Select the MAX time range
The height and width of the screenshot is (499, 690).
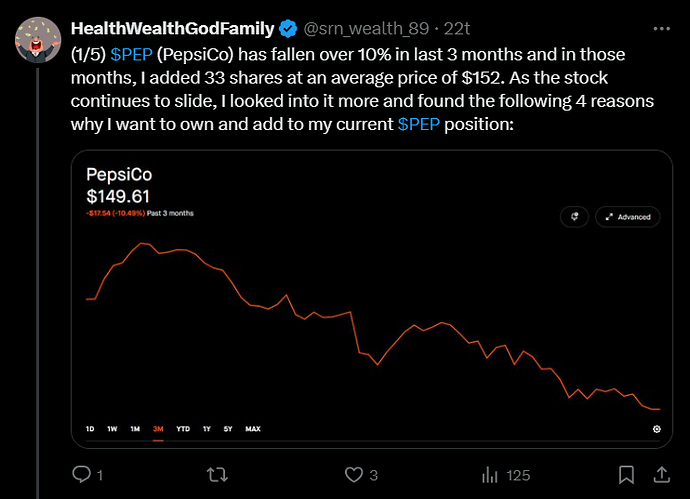253,429
